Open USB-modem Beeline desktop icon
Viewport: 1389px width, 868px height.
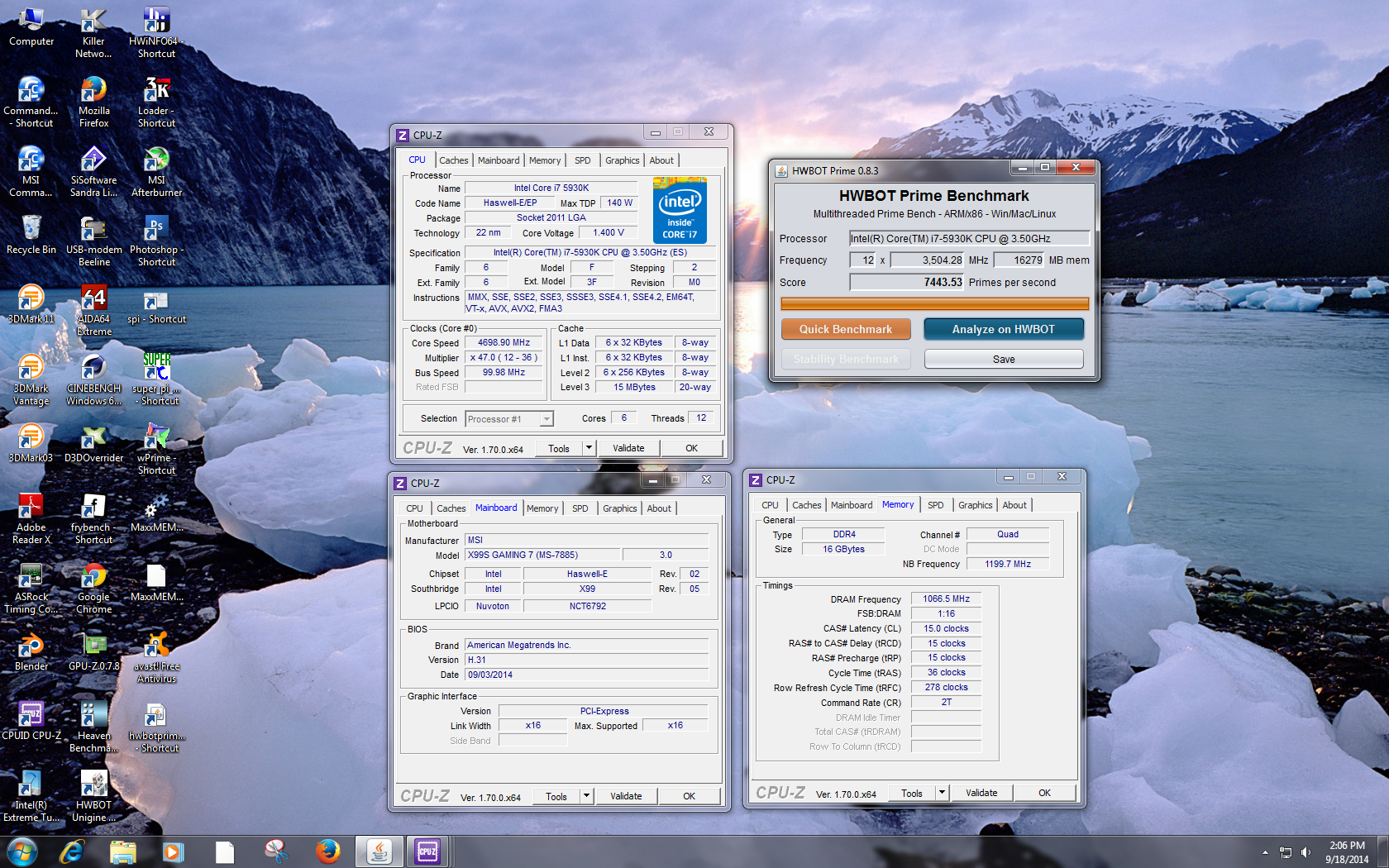coord(93,241)
